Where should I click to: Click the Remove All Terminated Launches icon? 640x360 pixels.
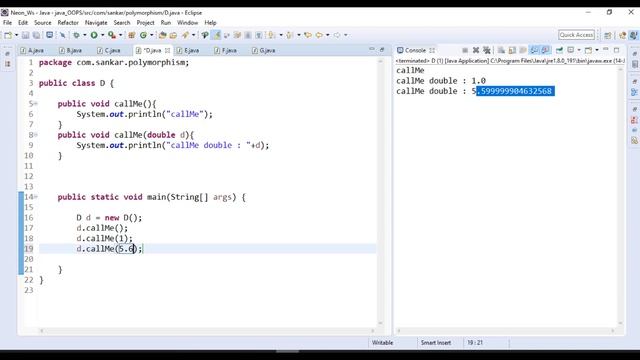[487, 50]
